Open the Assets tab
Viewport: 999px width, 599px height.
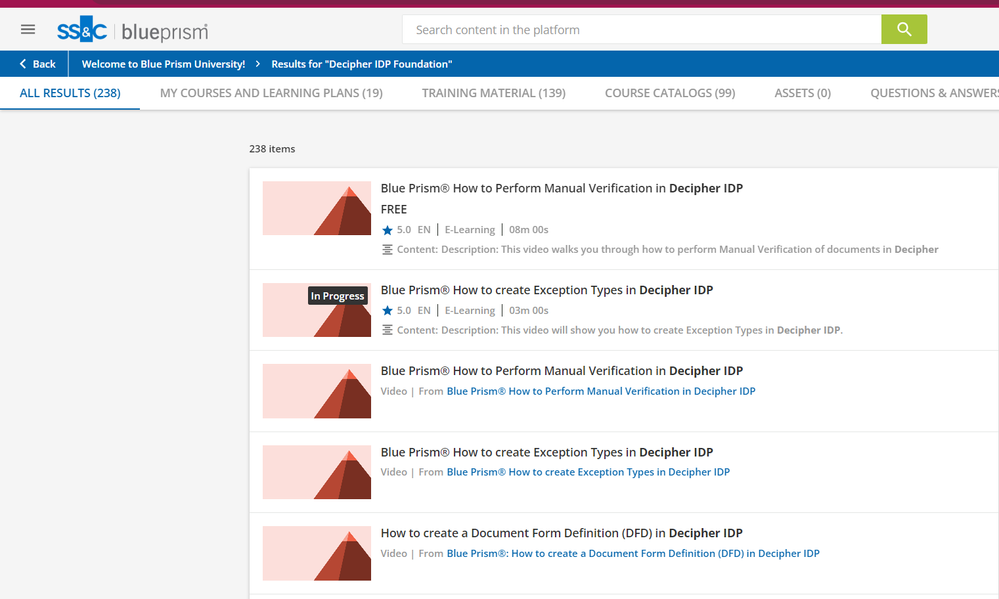pyautogui.click(x=802, y=93)
